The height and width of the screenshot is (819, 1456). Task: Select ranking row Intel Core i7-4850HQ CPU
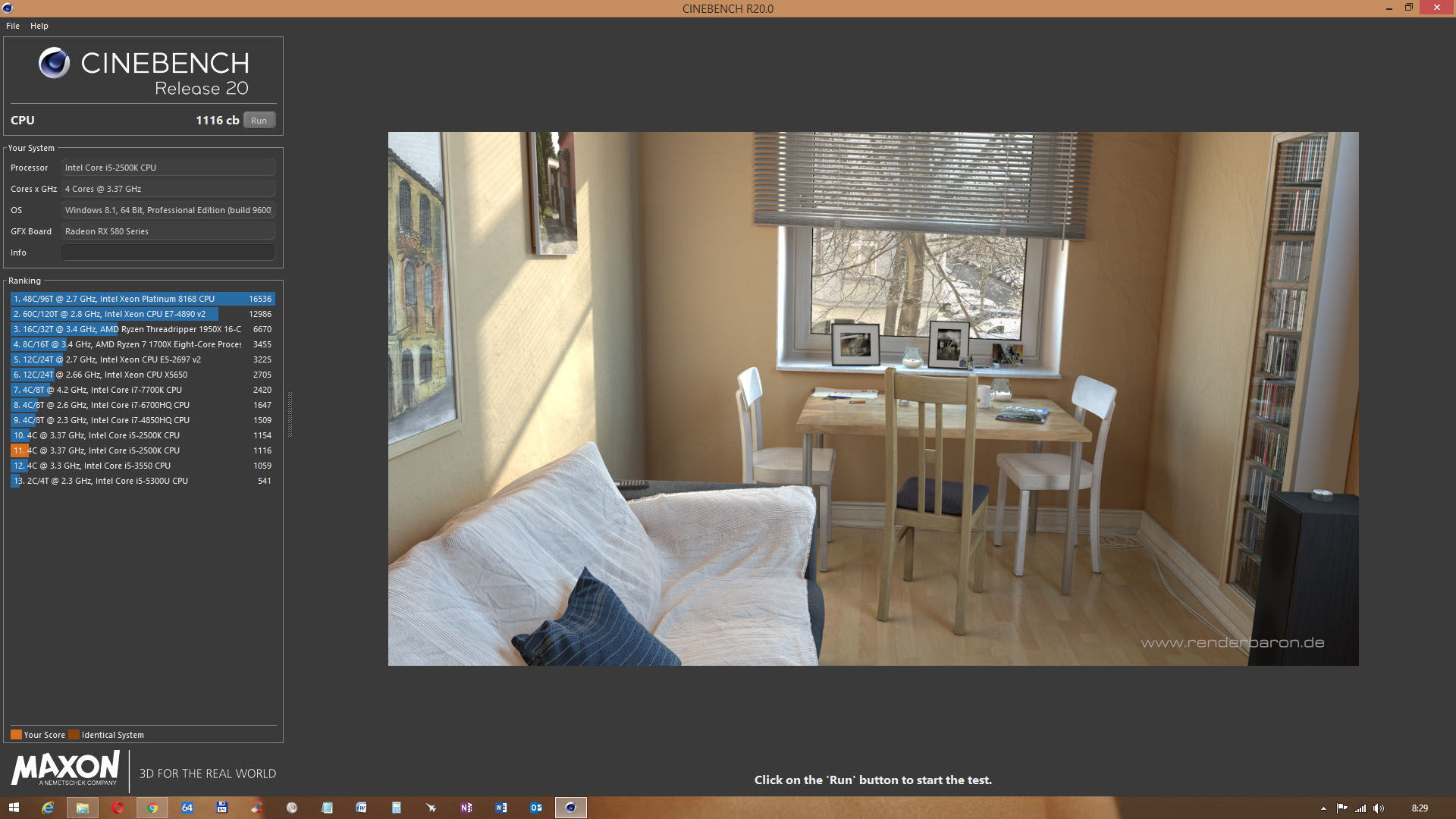pos(143,420)
